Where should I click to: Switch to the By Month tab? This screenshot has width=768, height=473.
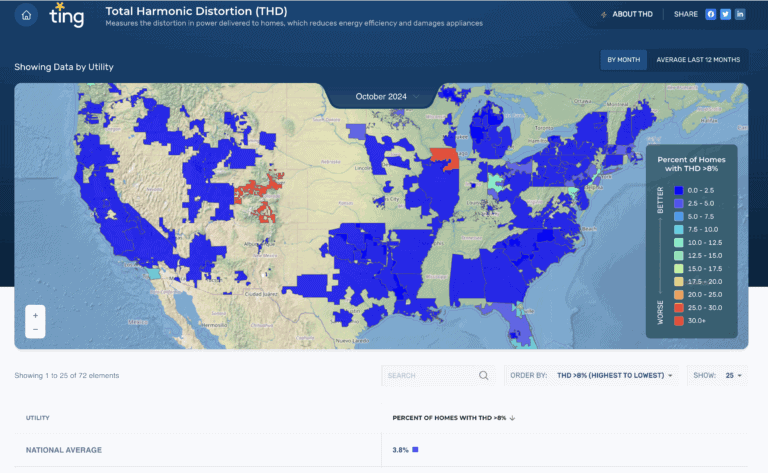624,60
